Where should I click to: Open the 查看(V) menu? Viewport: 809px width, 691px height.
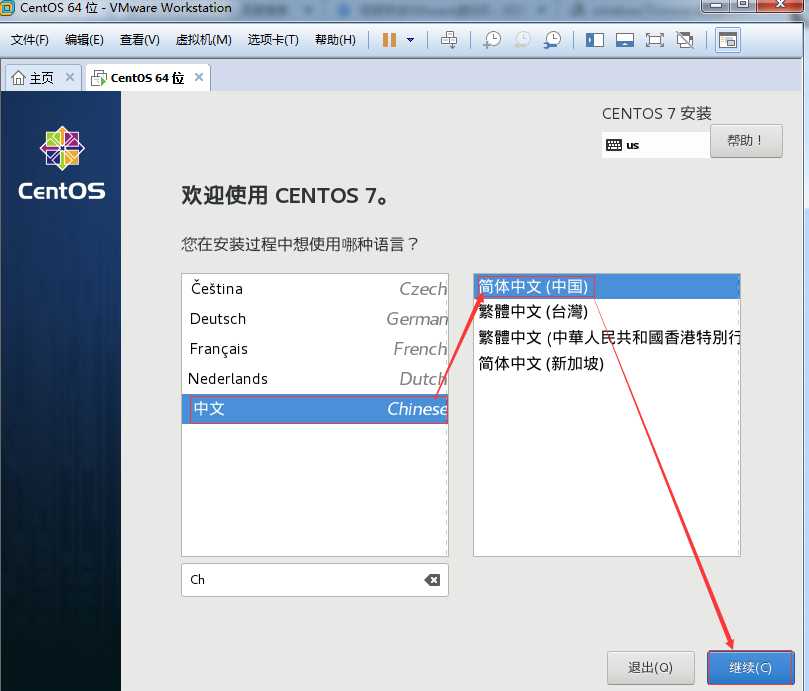tap(139, 40)
